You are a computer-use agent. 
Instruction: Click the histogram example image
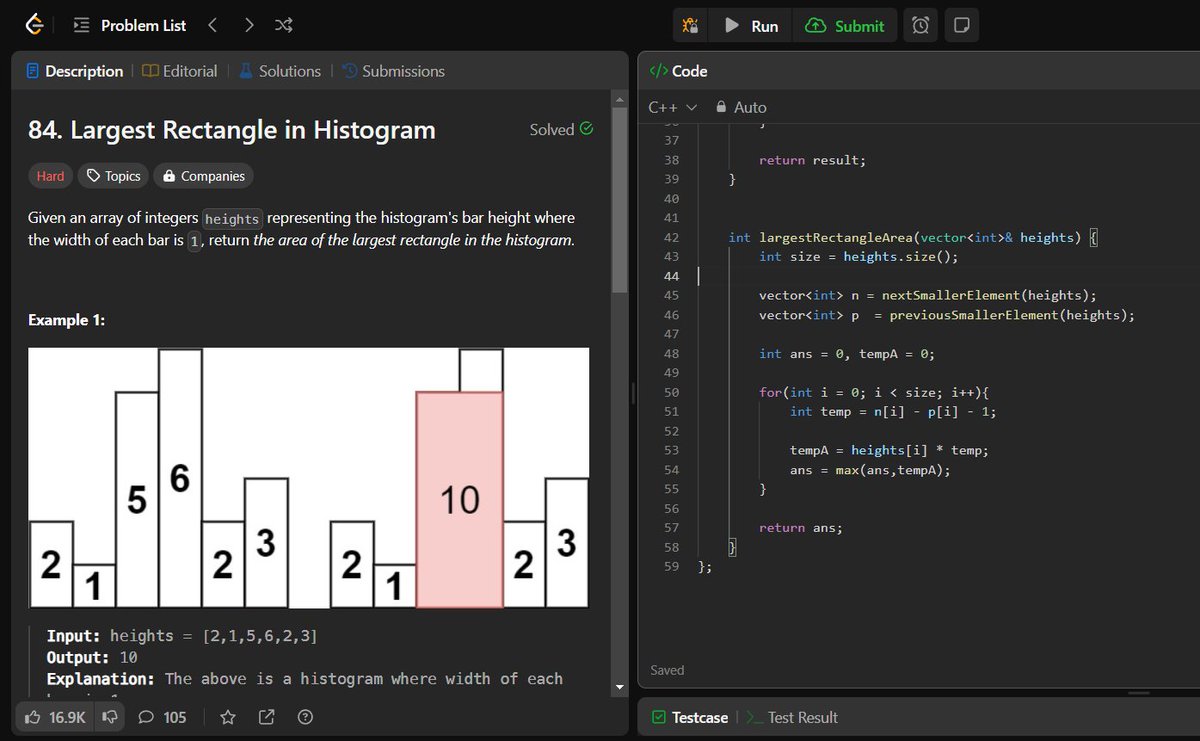(308, 478)
